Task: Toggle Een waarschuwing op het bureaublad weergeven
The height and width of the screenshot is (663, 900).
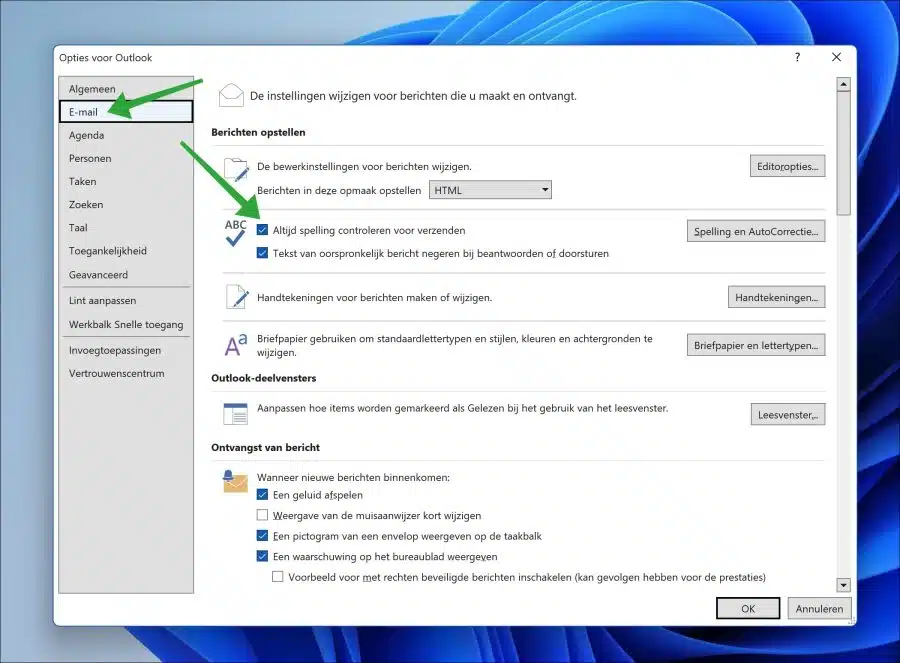Action: pyautogui.click(x=262, y=556)
